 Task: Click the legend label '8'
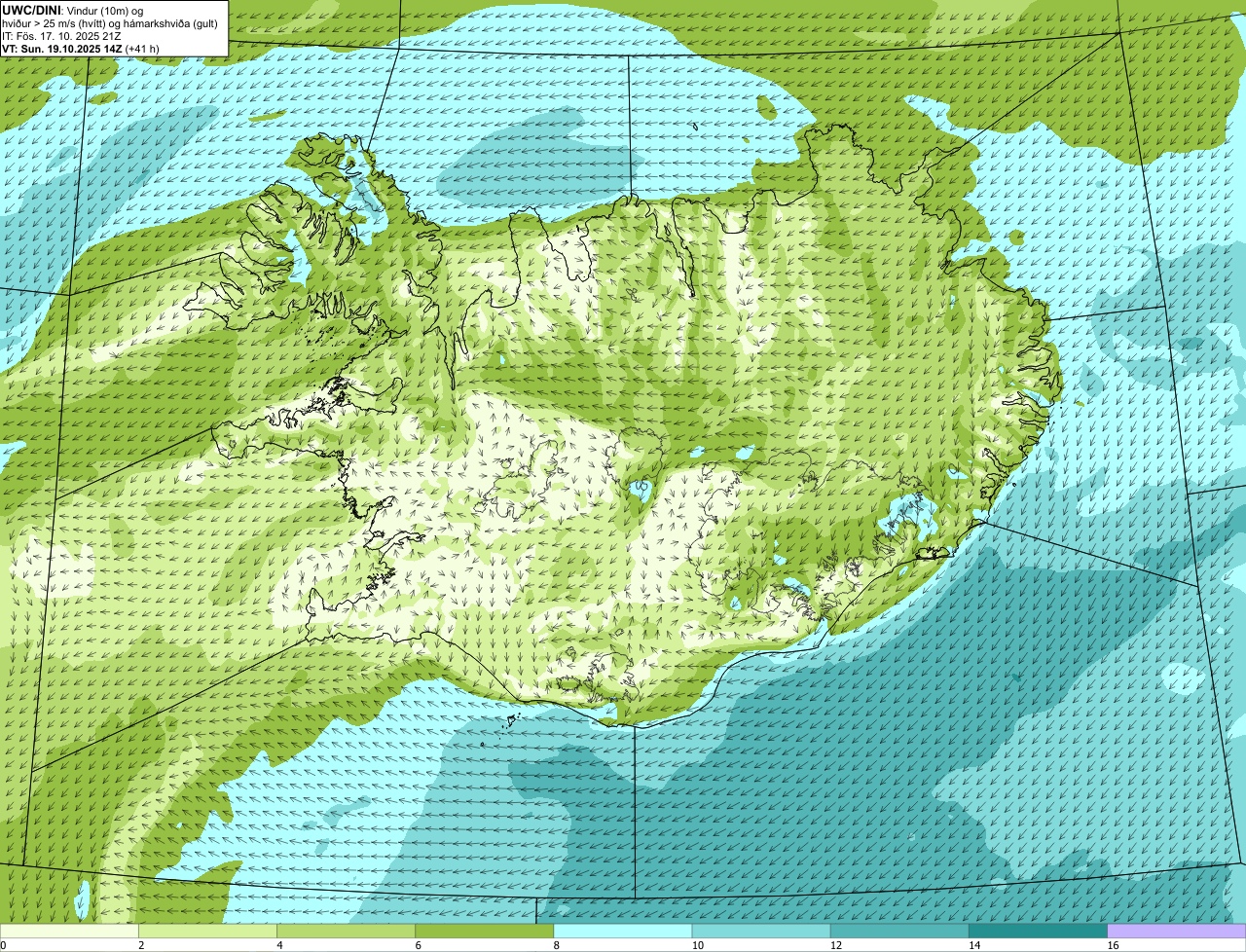557,945
